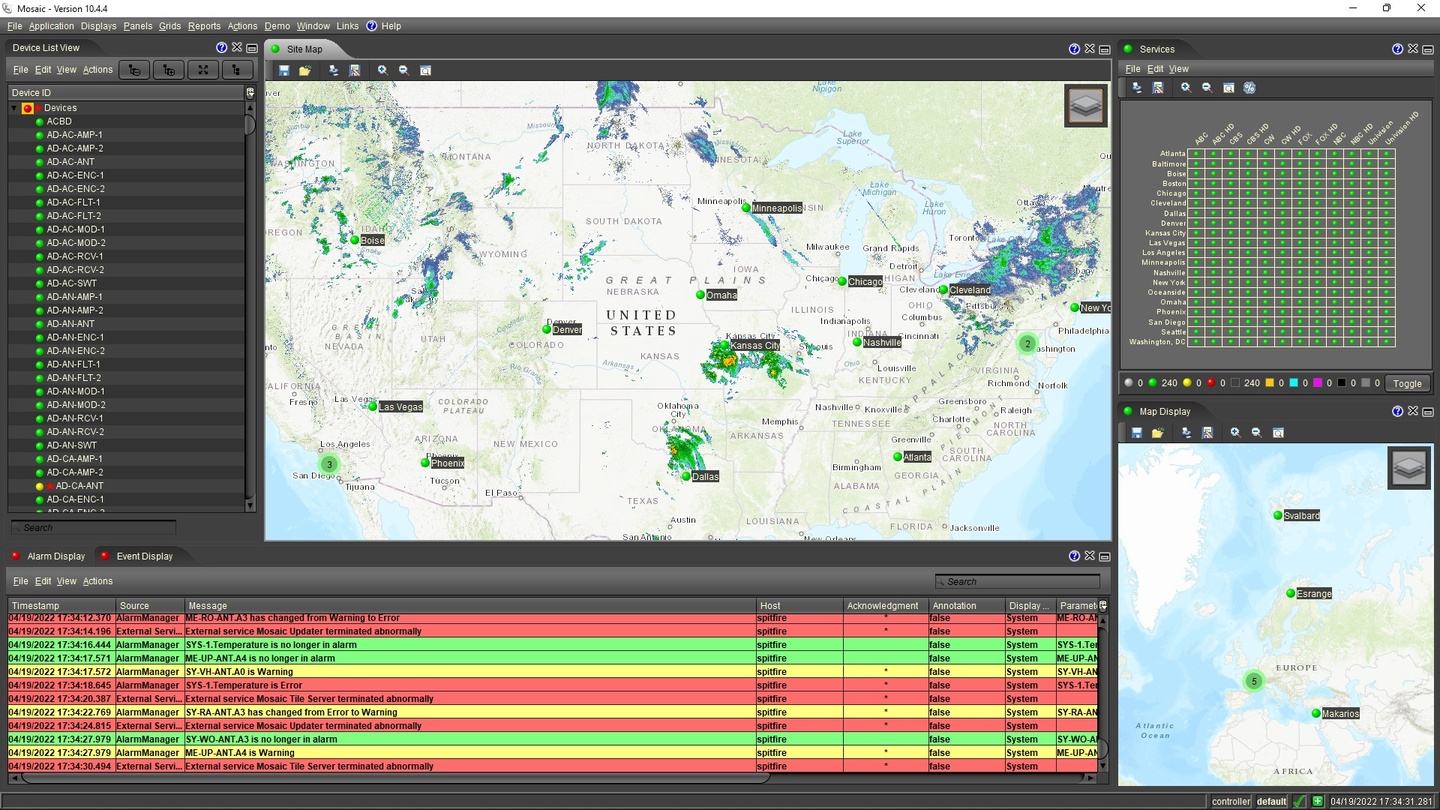Click the Help icon on Device List View
1440x810 pixels.
[221, 47]
